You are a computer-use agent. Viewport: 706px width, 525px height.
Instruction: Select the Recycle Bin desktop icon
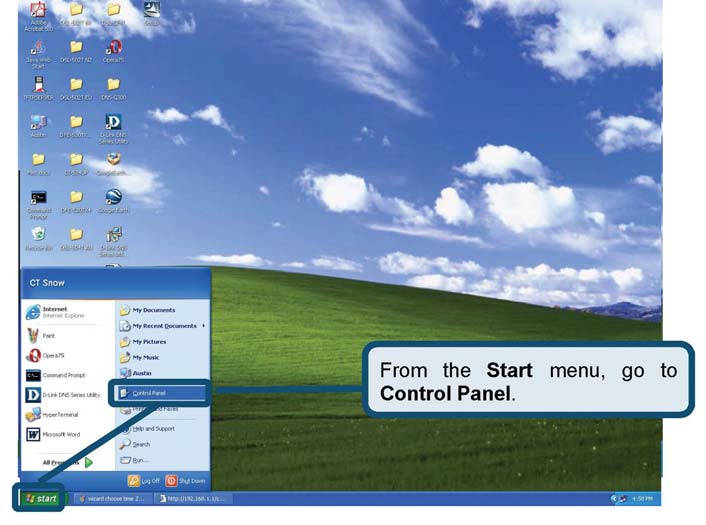point(38,239)
